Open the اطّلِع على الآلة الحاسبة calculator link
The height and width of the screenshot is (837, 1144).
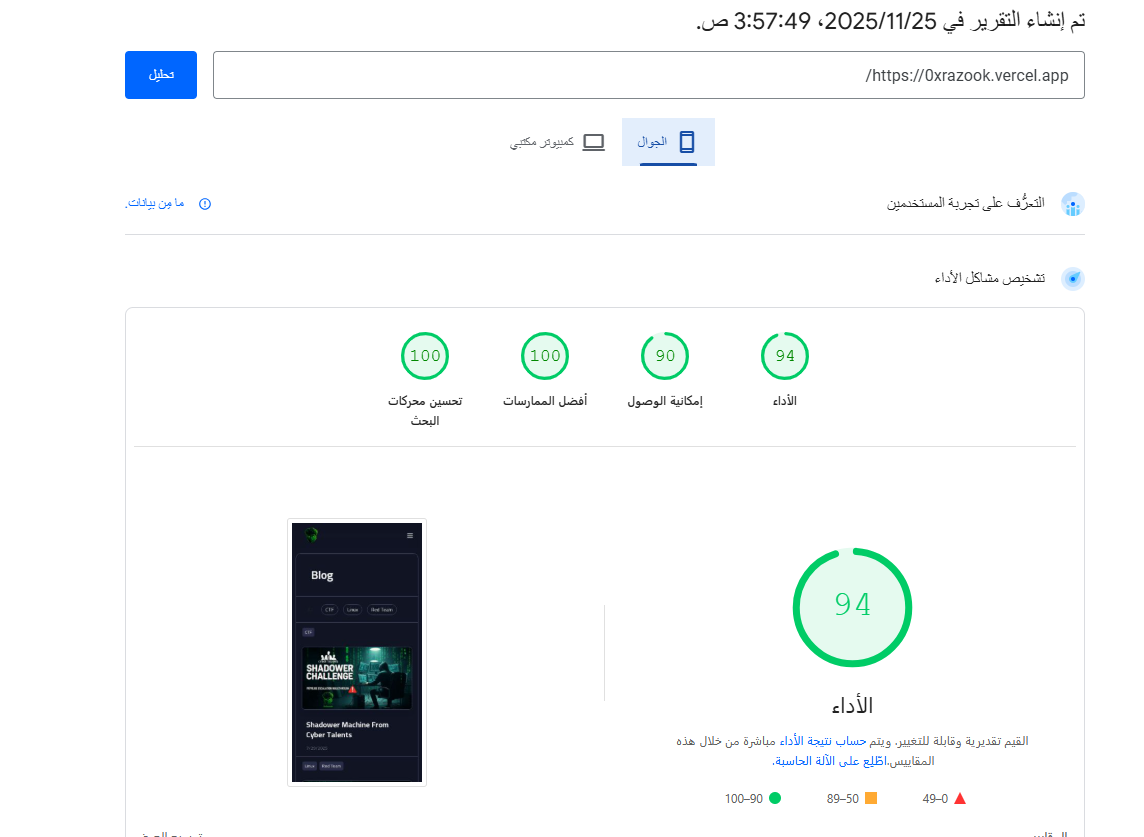pyautogui.click(x=830, y=761)
